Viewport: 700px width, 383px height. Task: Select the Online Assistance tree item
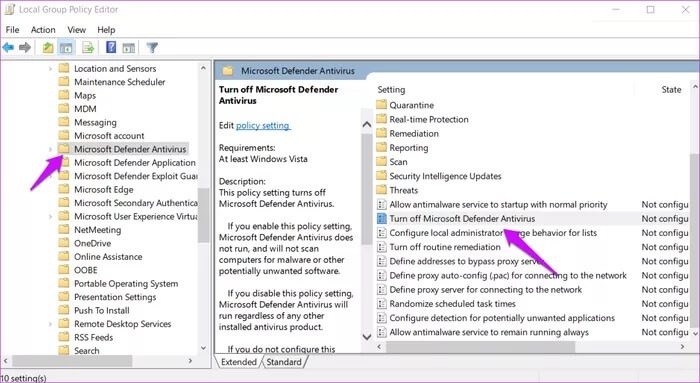(108, 257)
